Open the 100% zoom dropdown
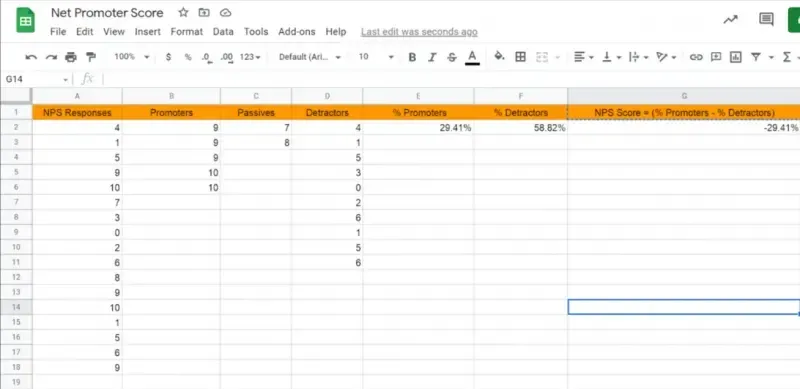Viewport: 800px width, 389px height. (x=132, y=57)
